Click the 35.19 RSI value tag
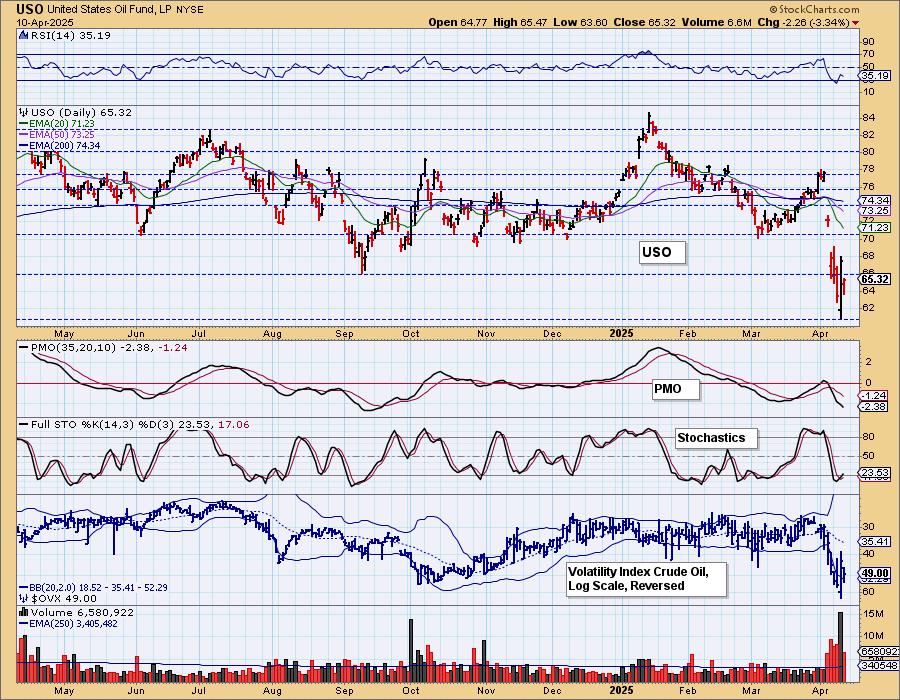This screenshot has height=700, width=900. pyautogui.click(x=876, y=76)
